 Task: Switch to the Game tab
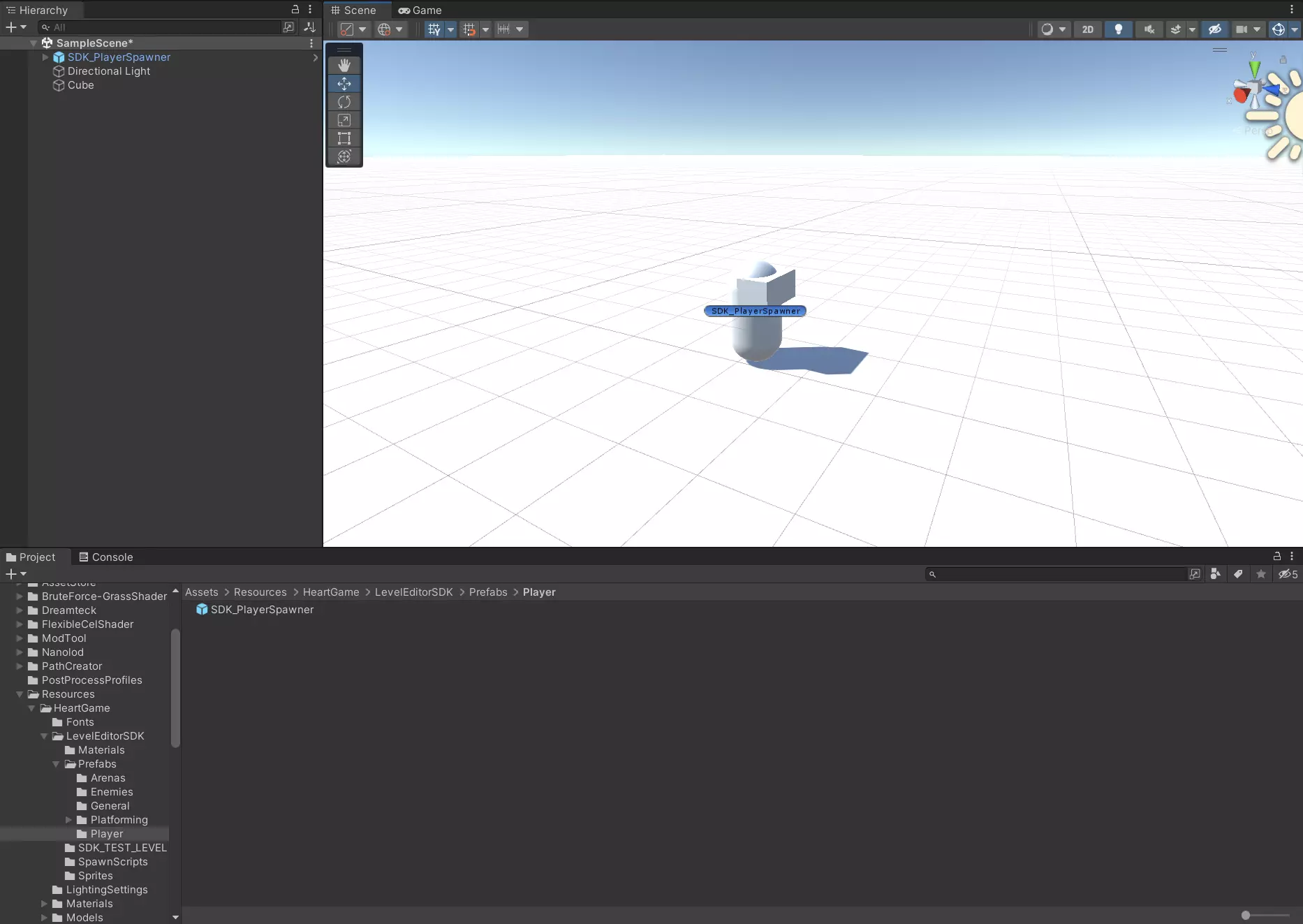(x=420, y=10)
